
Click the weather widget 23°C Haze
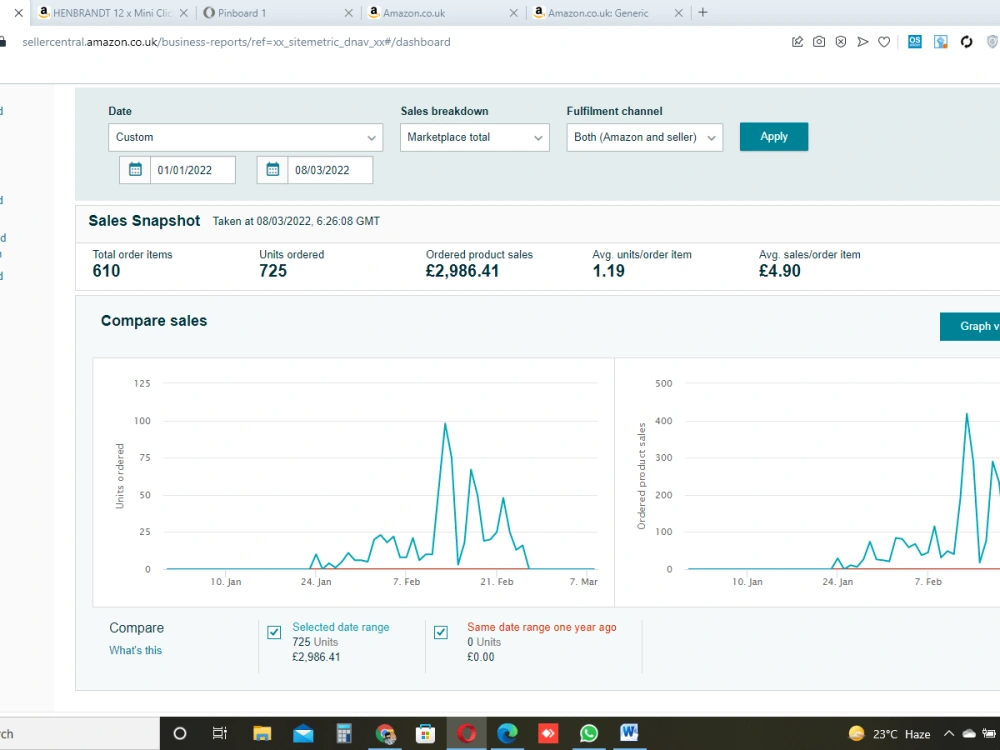tap(889, 733)
